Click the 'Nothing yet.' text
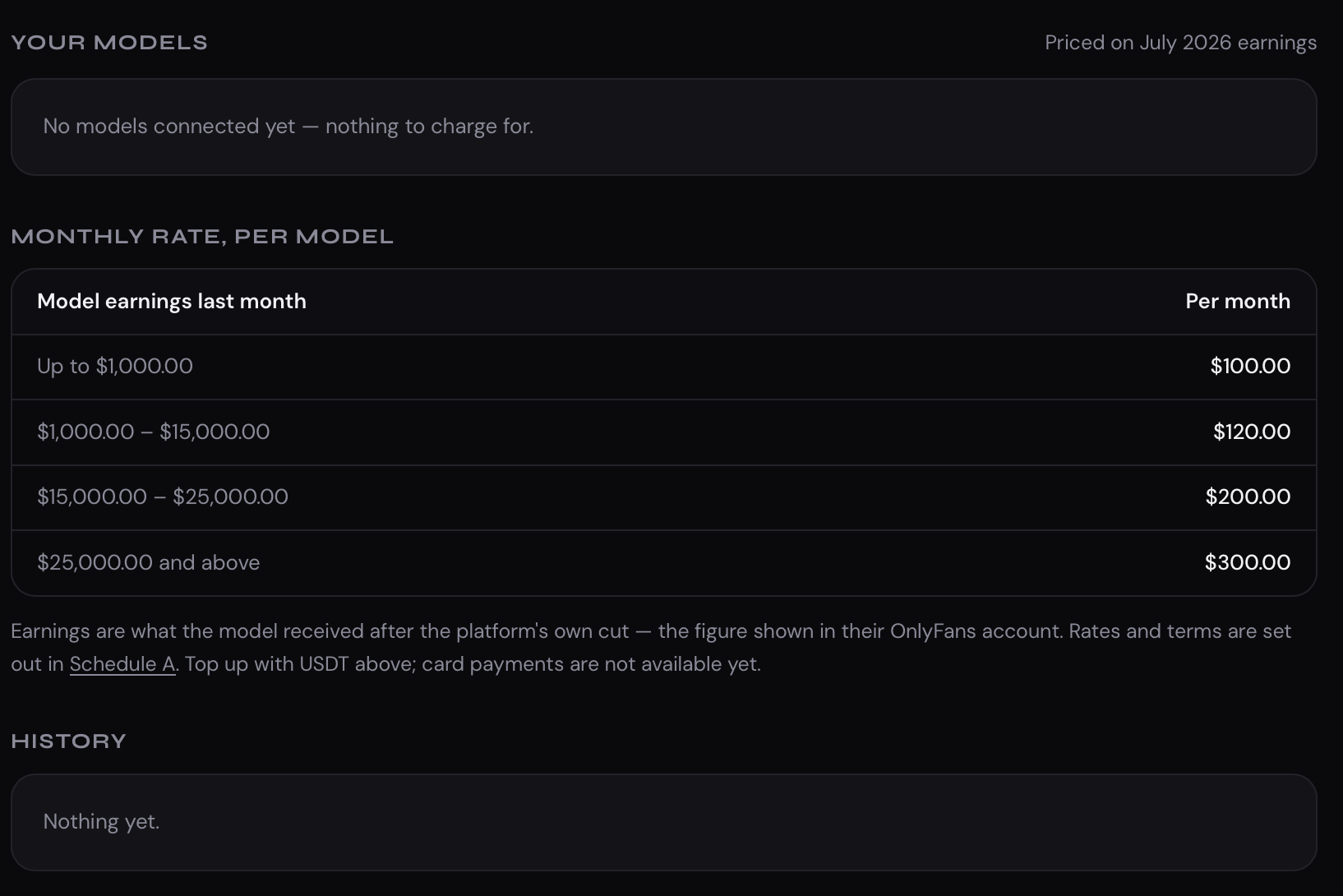Image resolution: width=1343 pixels, height=896 pixels. pyautogui.click(x=101, y=822)
